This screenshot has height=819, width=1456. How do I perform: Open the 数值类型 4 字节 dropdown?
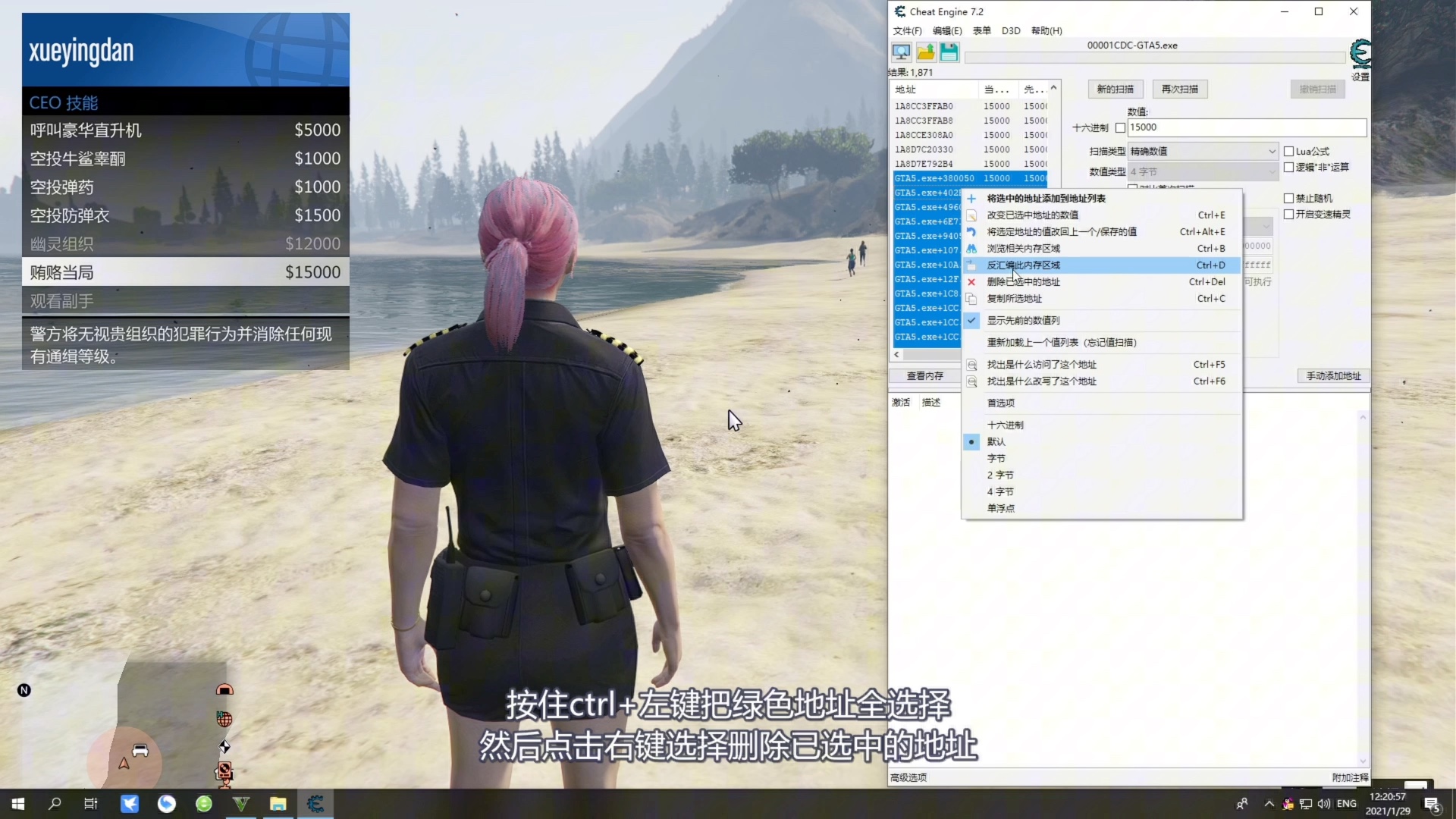[x=1203, y=172]
